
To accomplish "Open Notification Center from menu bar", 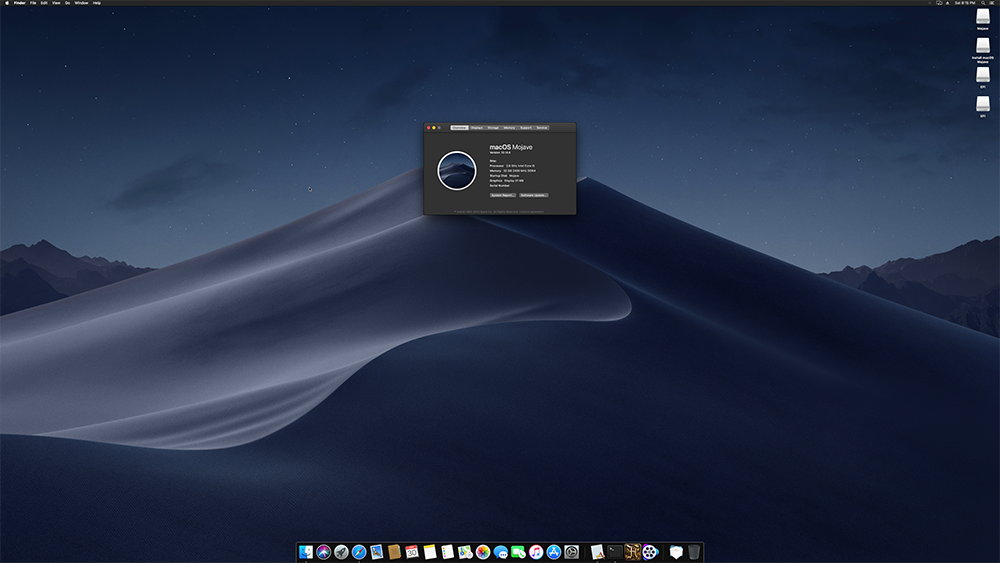I will (991, 3).
